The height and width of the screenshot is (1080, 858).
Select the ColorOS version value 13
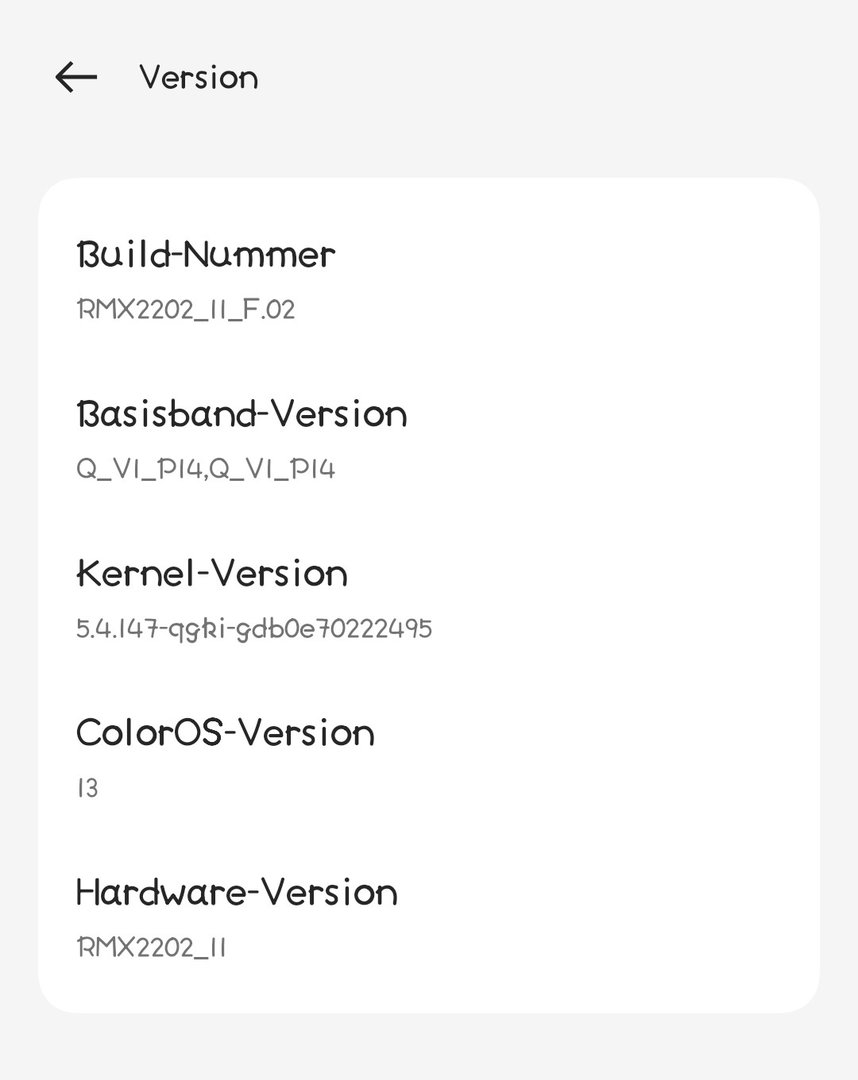point(88,788)
